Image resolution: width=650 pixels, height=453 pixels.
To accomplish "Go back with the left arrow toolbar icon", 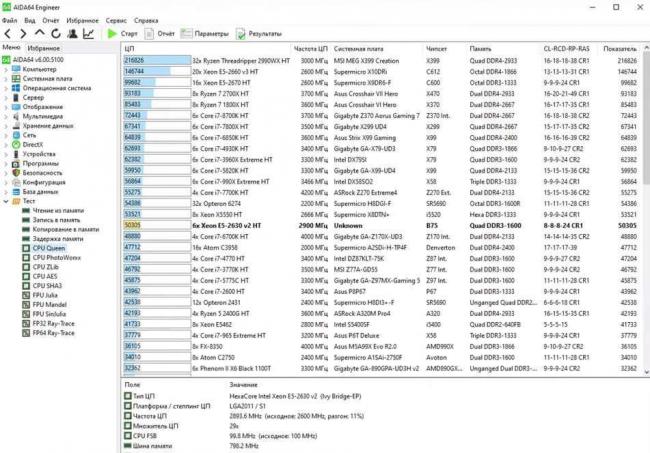I will 8,34.
